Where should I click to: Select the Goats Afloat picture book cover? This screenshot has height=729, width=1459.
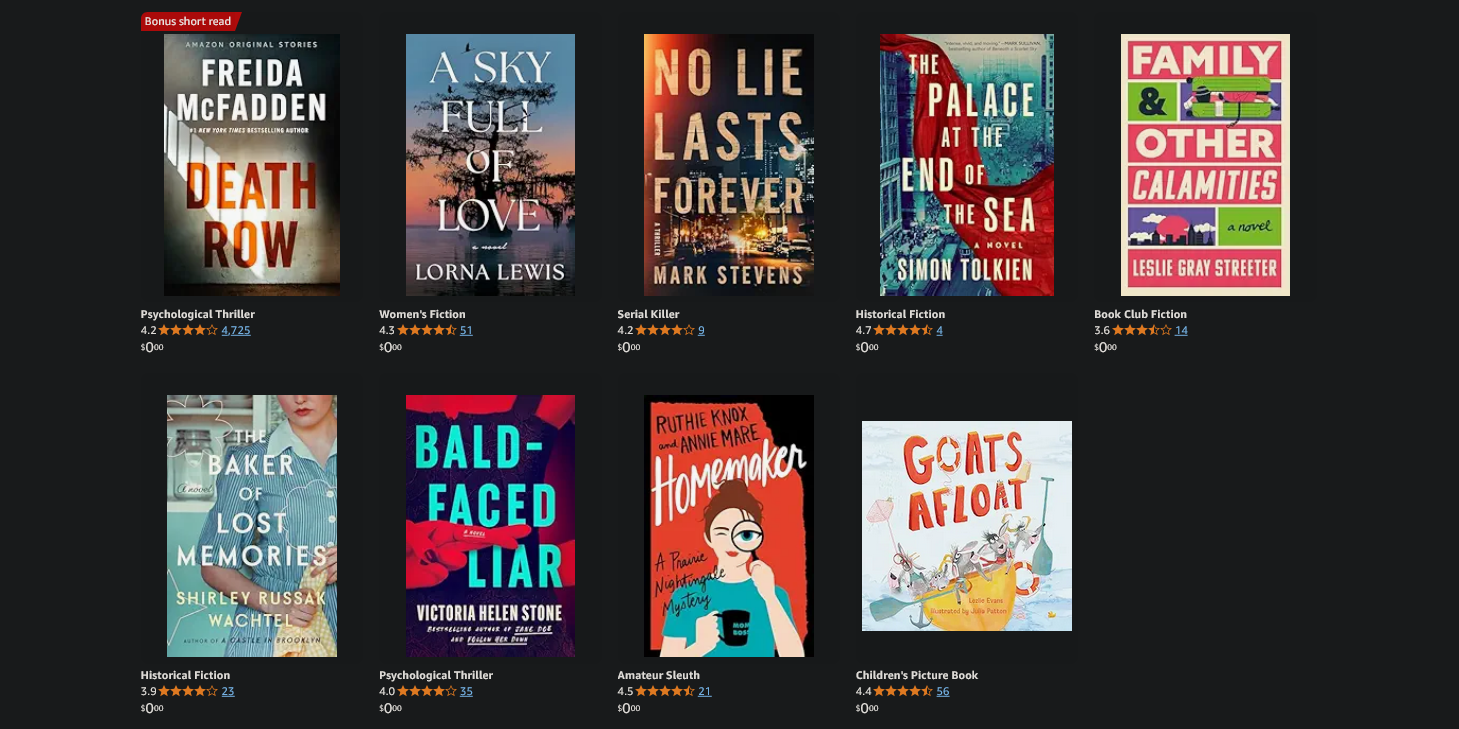(x=967, y=526)
